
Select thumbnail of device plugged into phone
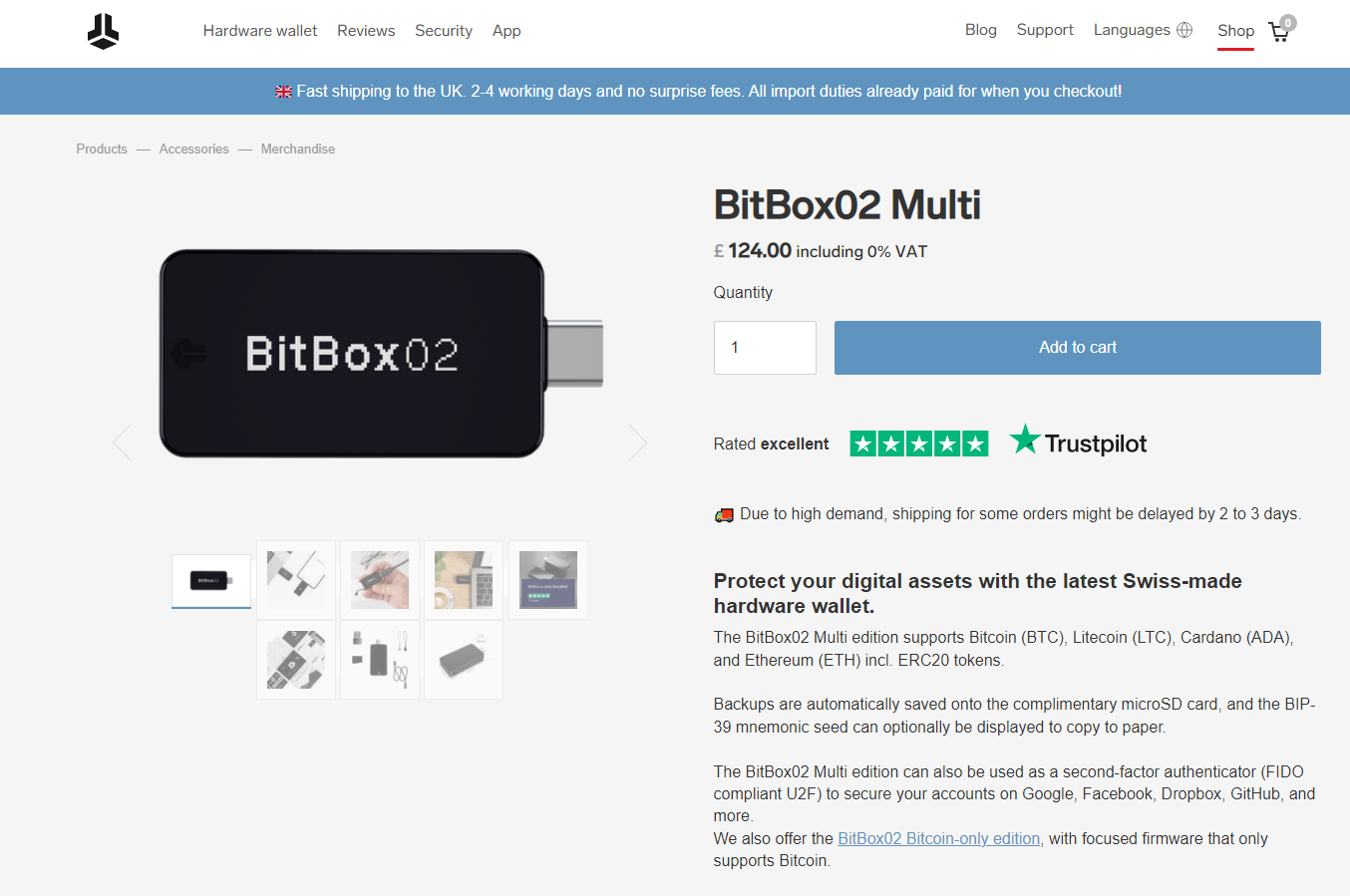click(x=296, y=580)
